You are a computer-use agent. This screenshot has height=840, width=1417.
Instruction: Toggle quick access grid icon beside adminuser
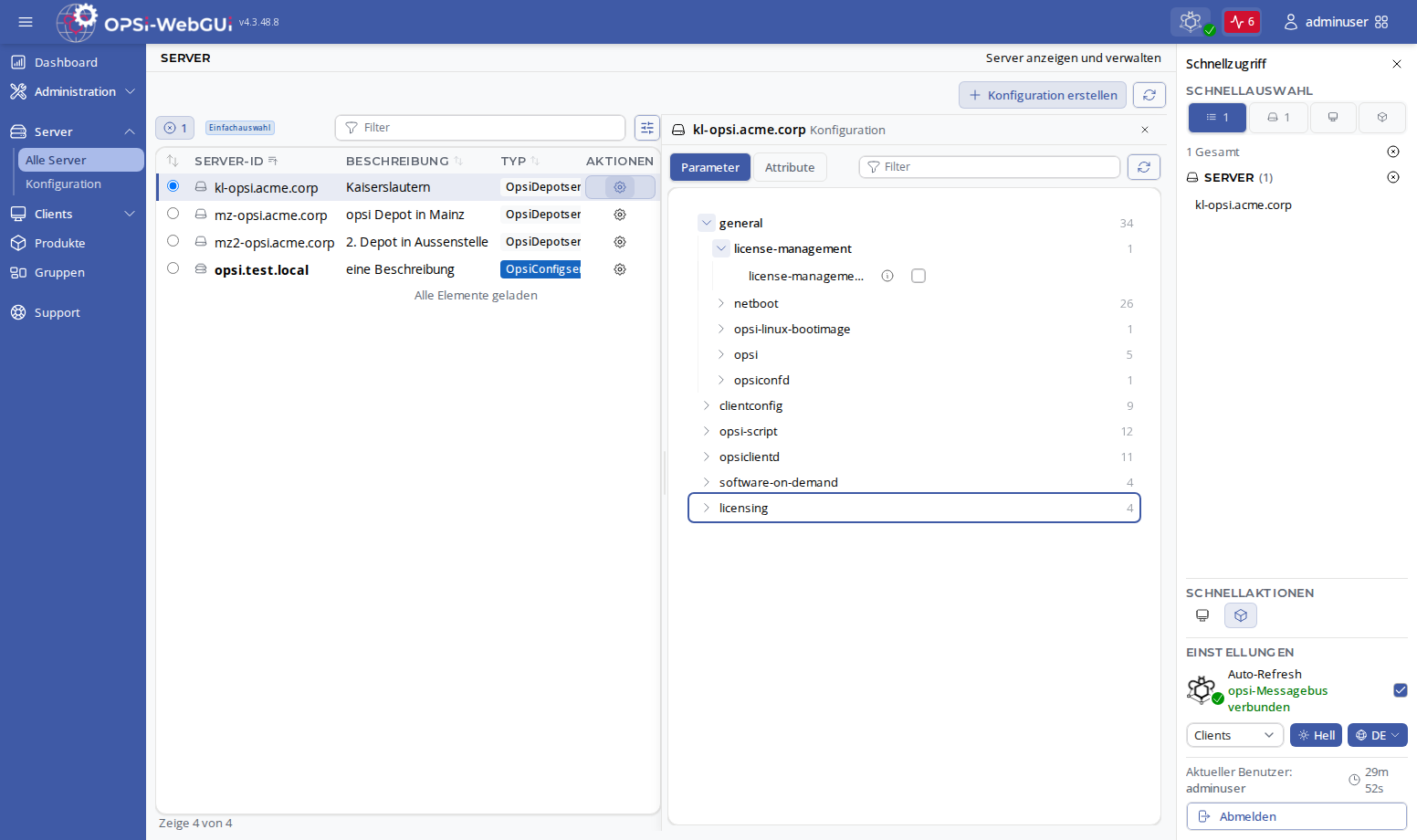point(1381,22)
